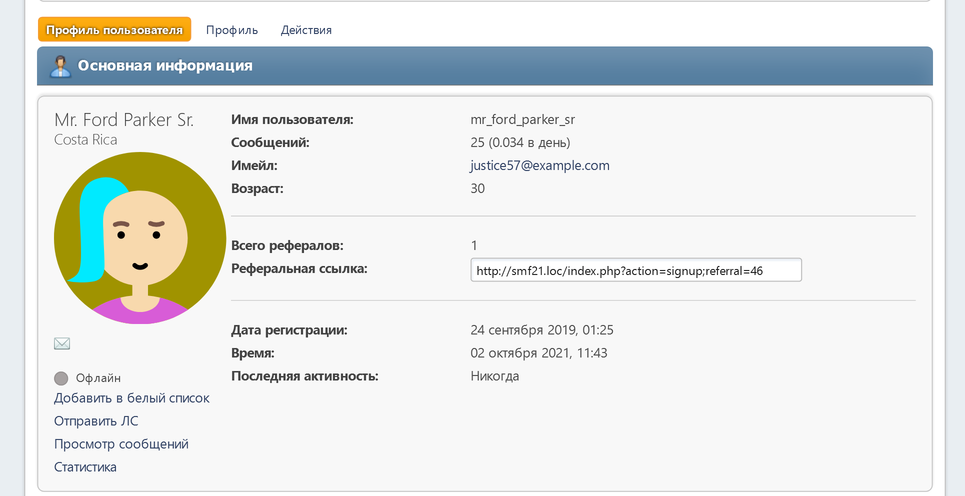Click the email envelope icon under the avatar

(62, 344)
